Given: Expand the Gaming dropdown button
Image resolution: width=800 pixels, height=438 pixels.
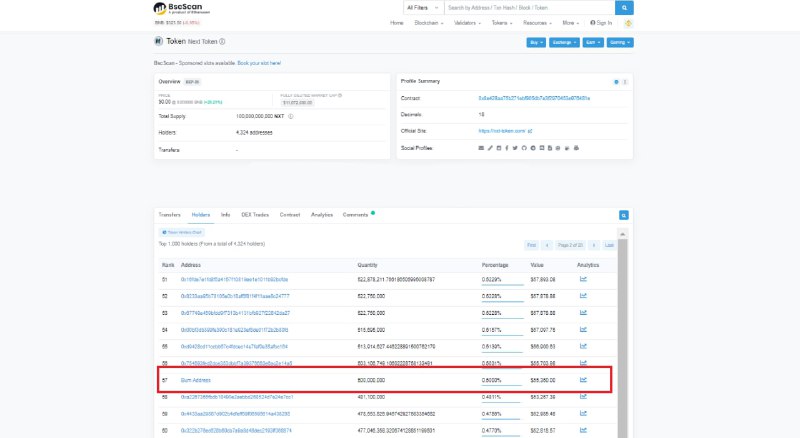Looking at the screenshot, I should pyautogui.click(x=620, y=42).
